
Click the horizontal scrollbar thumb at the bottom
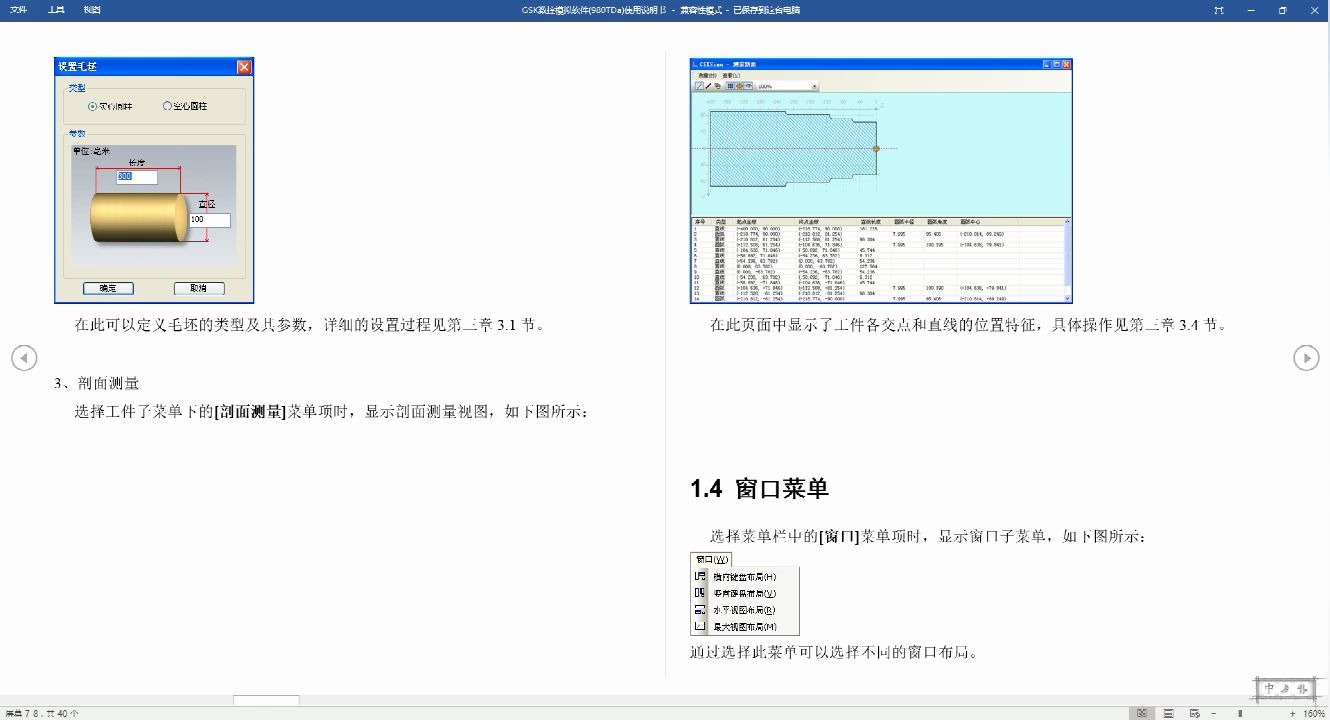click(266, 700)
